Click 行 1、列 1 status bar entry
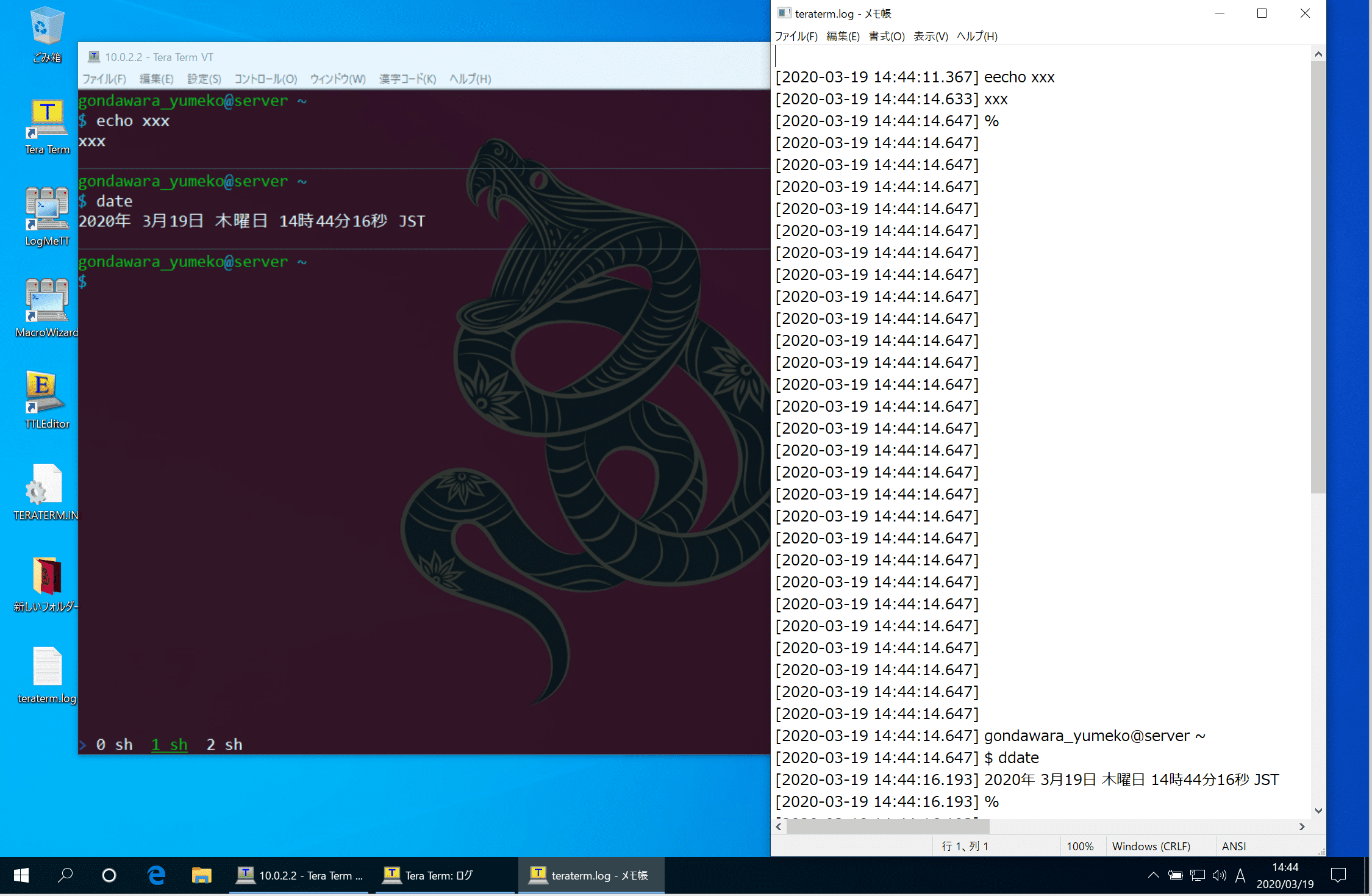 click(965, 846)
